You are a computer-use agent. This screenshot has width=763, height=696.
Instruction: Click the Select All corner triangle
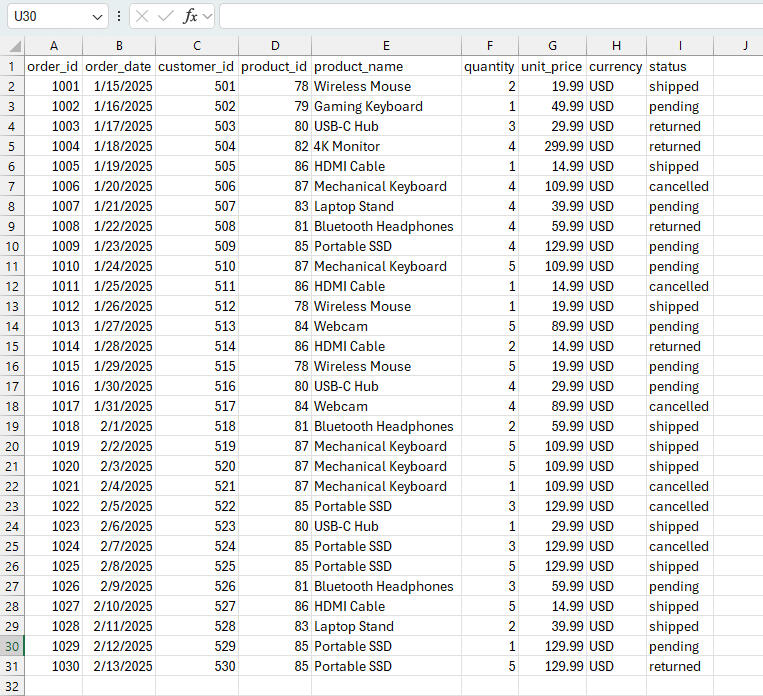pyautogui.click(x=15, y=46)
